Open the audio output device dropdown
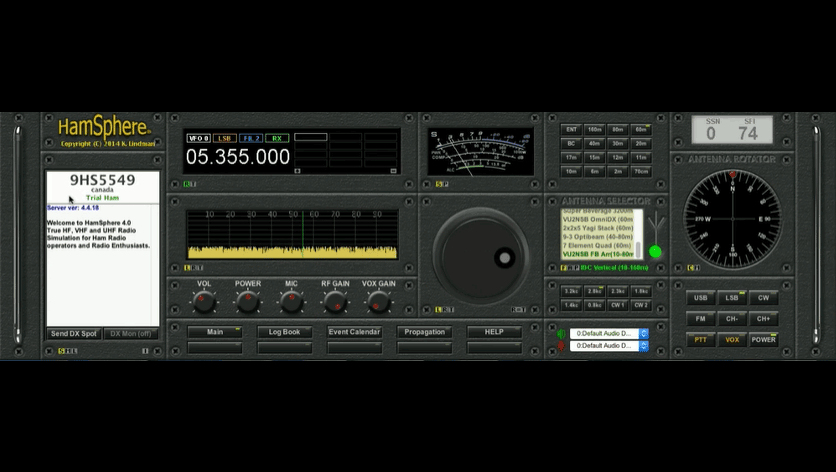Image resolution: width=836 pixels, height=472 pixels. tap(609, 333)
